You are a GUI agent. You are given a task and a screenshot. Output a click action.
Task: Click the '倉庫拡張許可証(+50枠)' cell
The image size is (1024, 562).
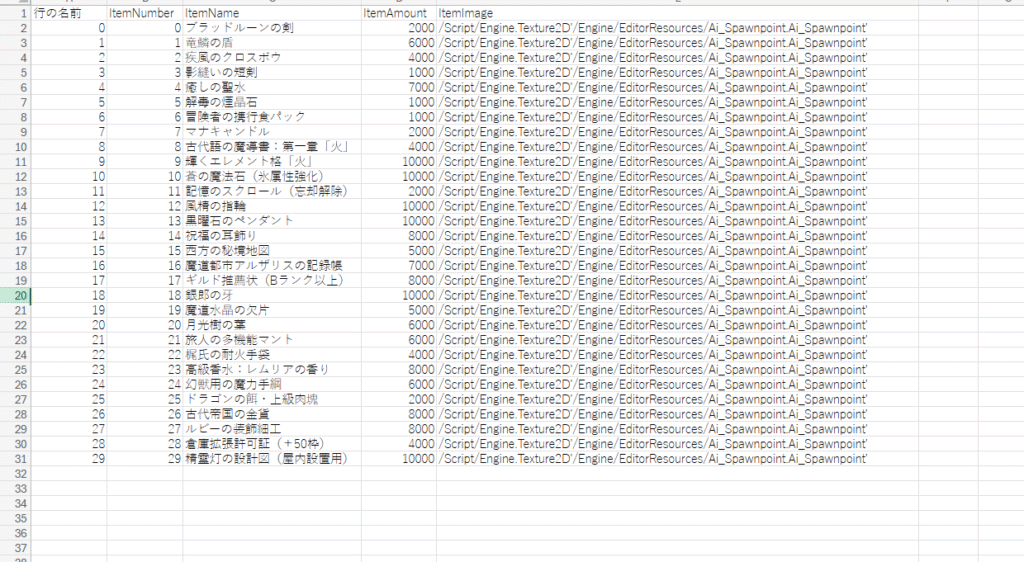tap(272, 444)
